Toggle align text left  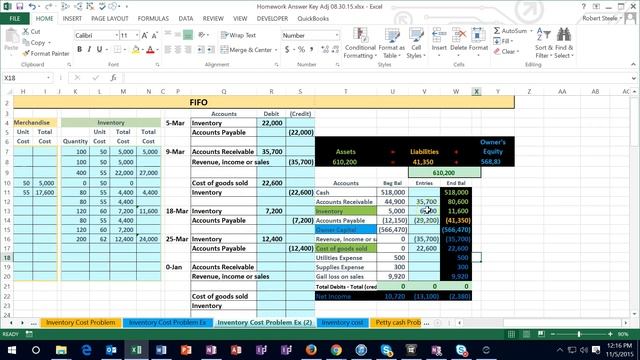(168, 50)
